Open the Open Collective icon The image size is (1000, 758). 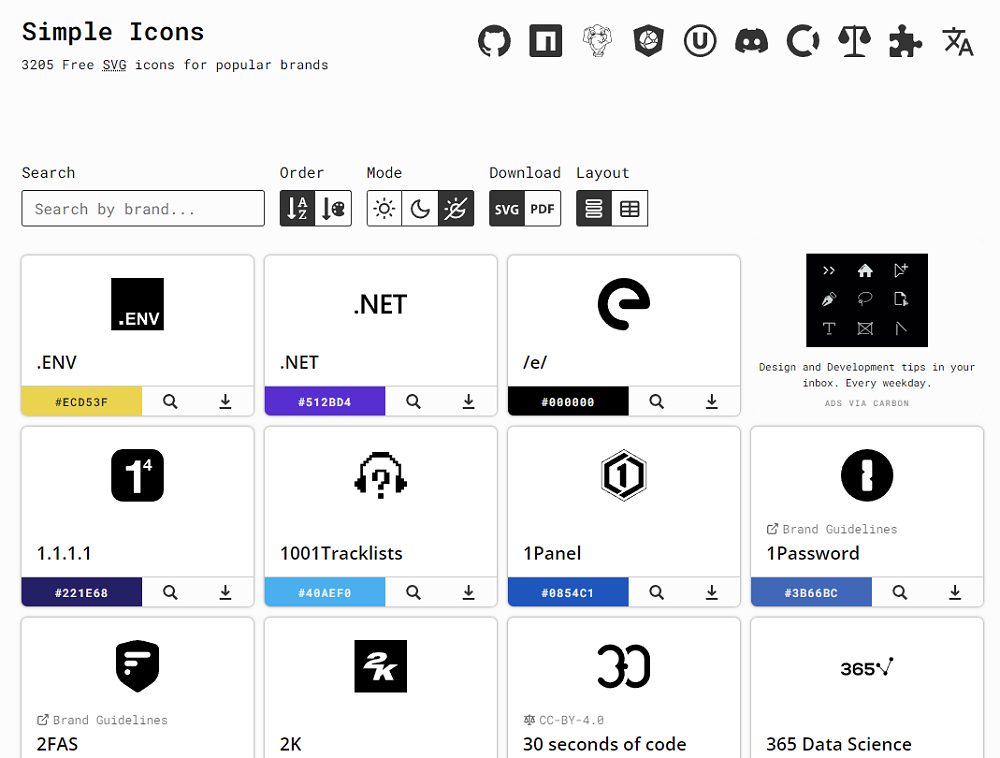tap(803, 41)
